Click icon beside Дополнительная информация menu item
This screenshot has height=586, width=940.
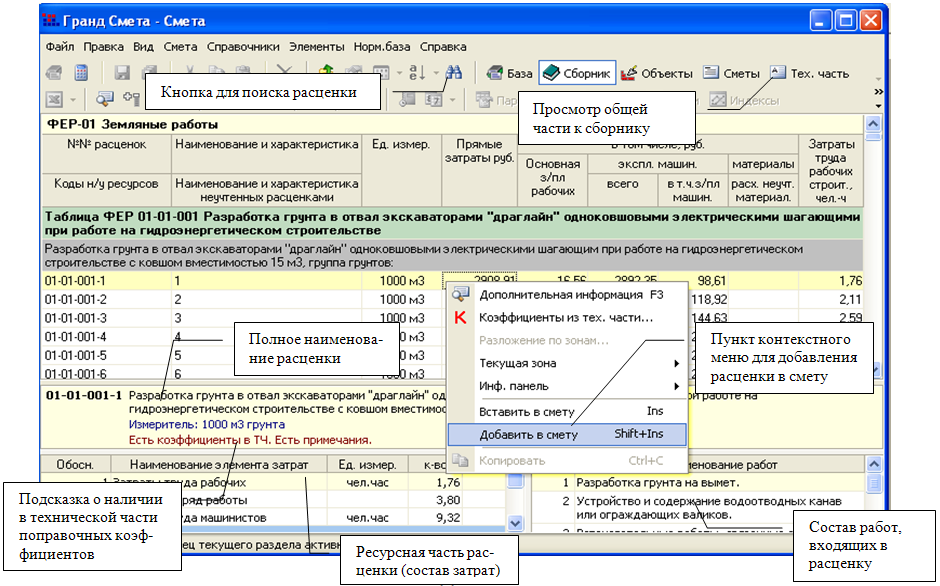(460, 294)
